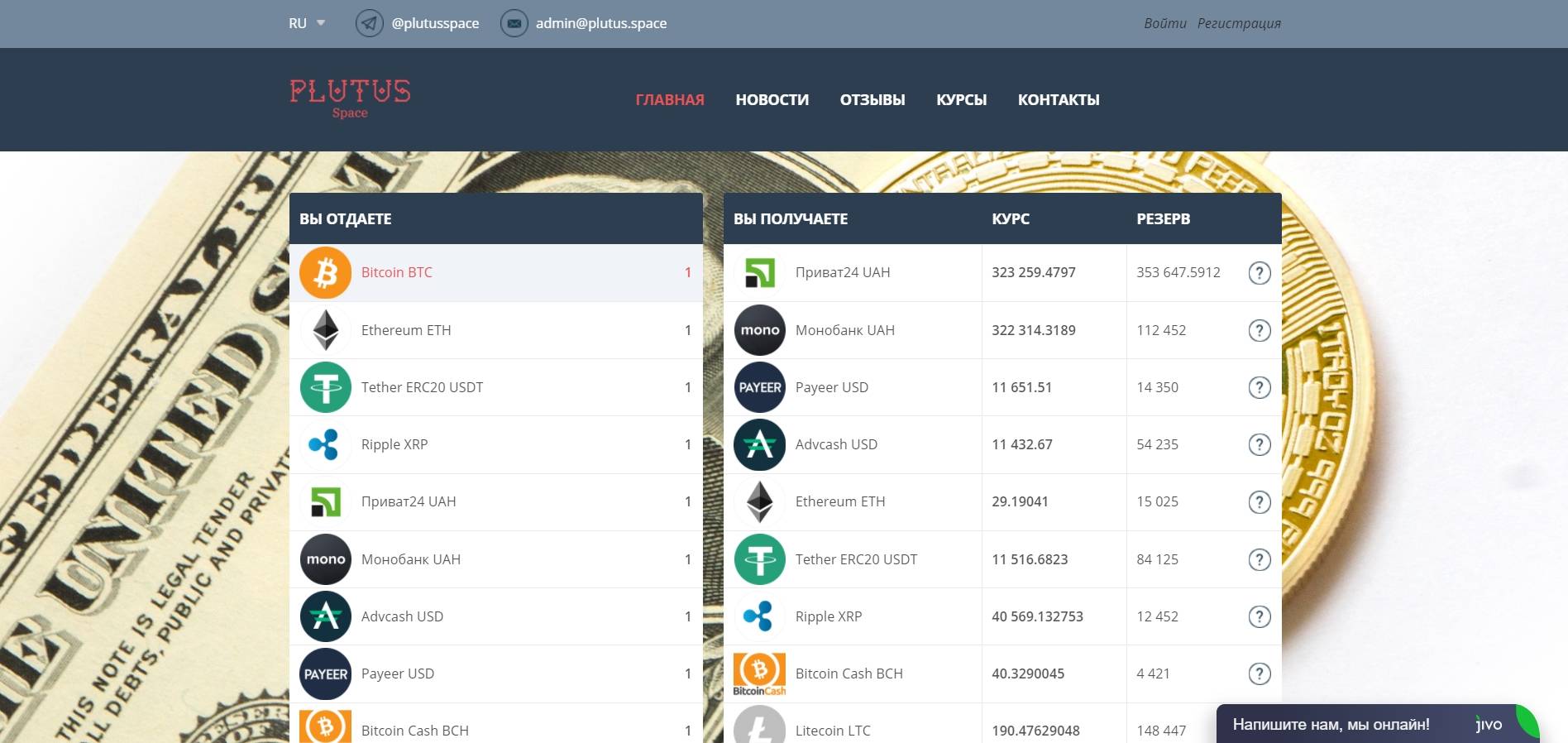Select Монобанк UAH icon in give list

click(326, 559)
